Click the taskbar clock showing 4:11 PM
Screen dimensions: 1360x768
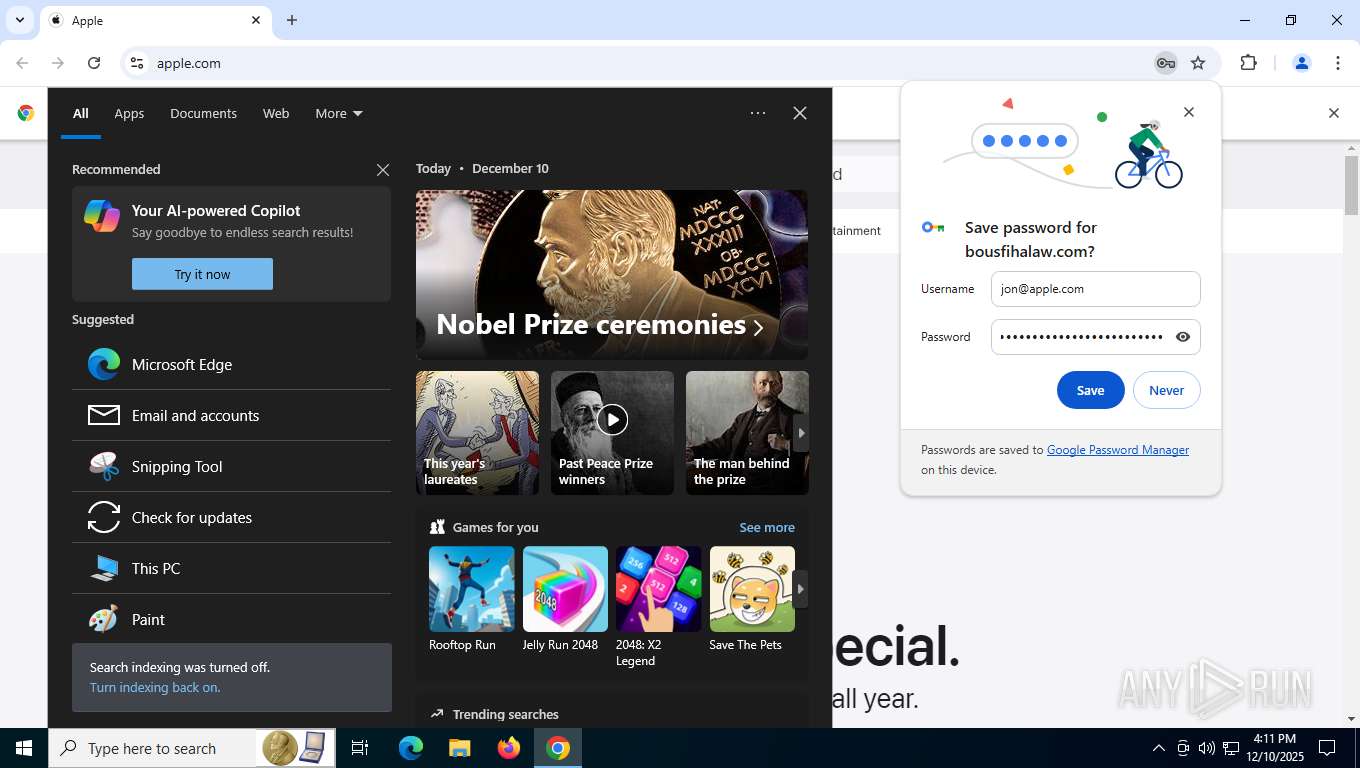(1273, 748)
